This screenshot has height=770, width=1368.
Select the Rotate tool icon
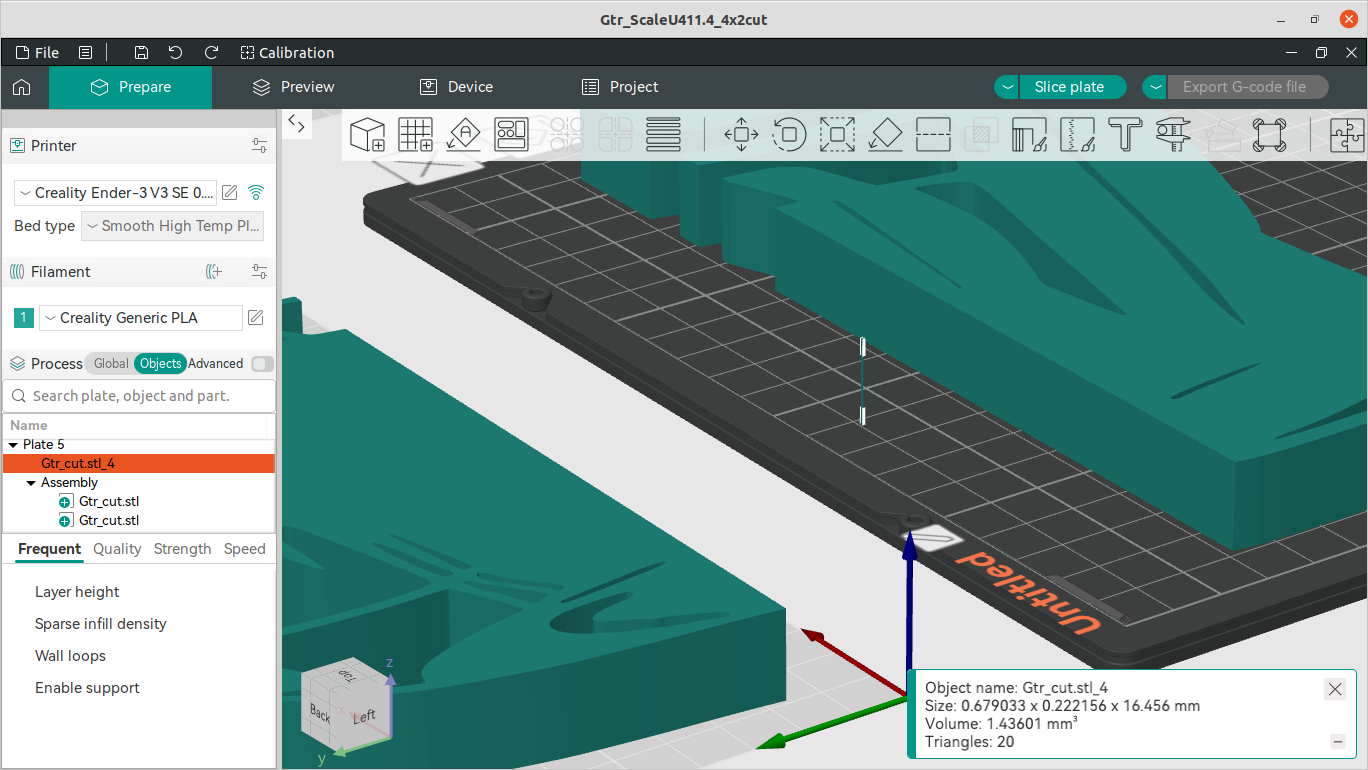pos(789,134)
